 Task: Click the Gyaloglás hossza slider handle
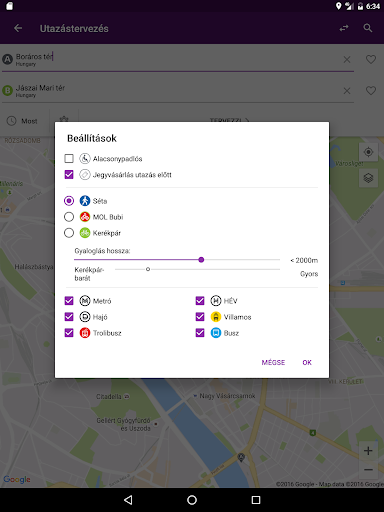point(201,260)
